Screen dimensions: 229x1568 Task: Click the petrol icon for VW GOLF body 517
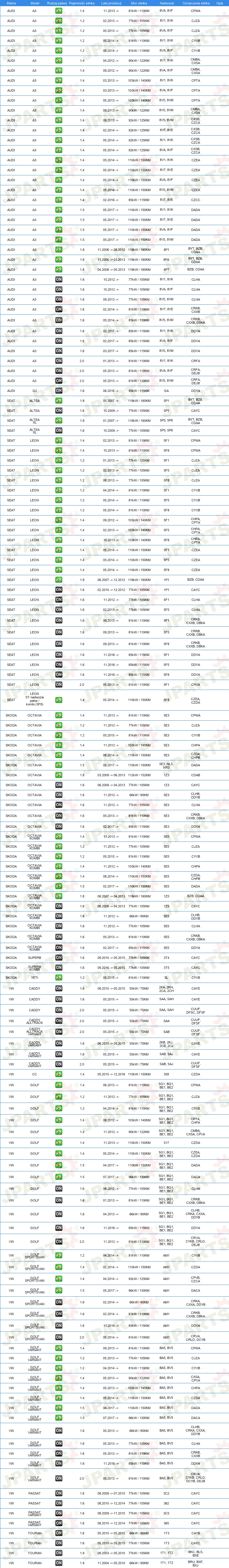coord(59,1142)
